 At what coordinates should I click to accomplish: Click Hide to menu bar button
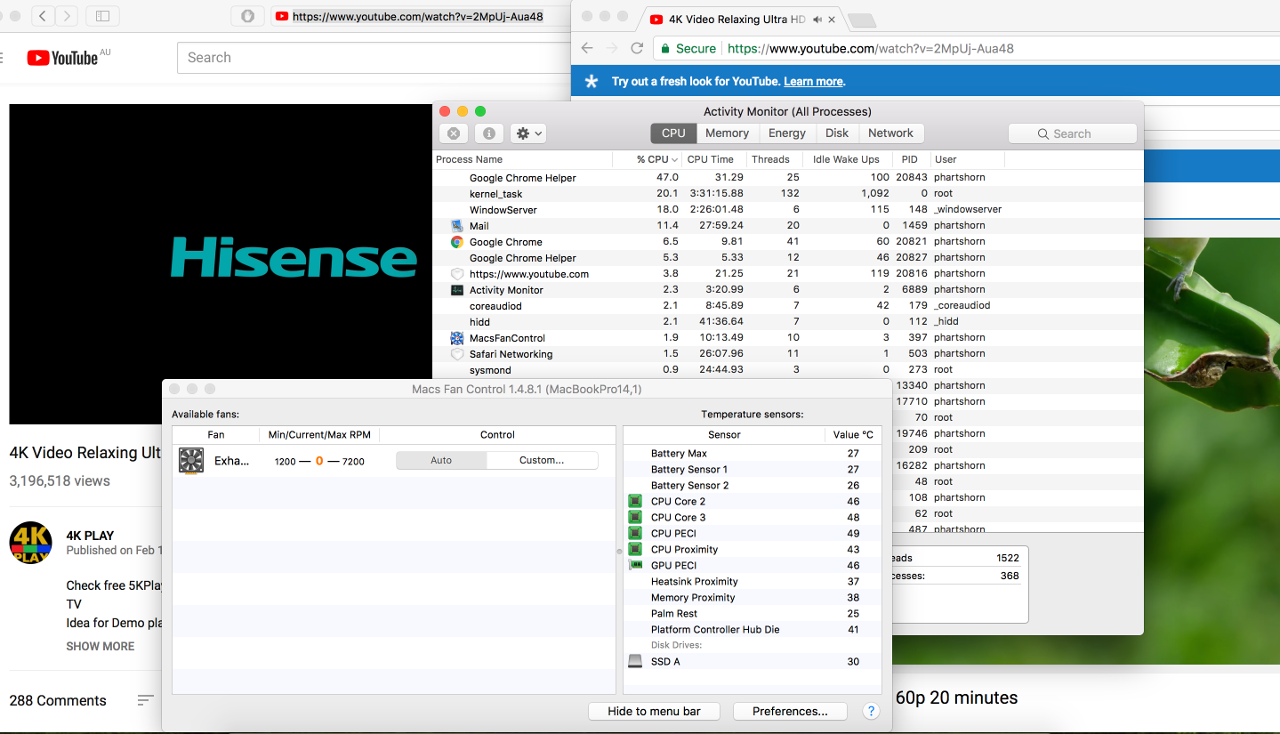pyautogui.click(x=654, y=711)
